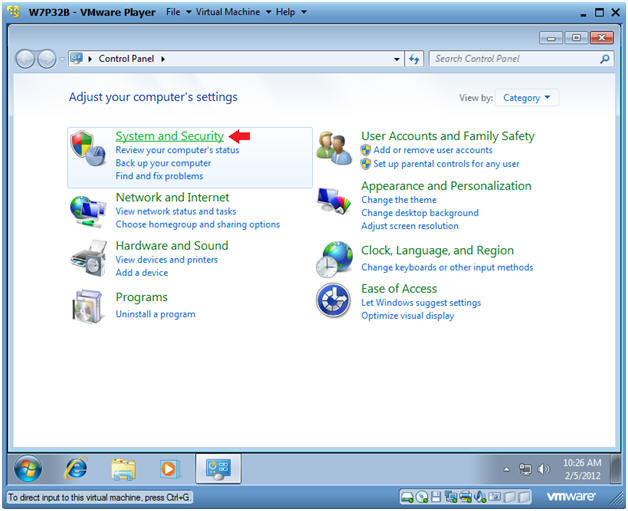Click Choose homegroup and sharing options
Screen dimensions: 628x511
[x=197, y=225]
